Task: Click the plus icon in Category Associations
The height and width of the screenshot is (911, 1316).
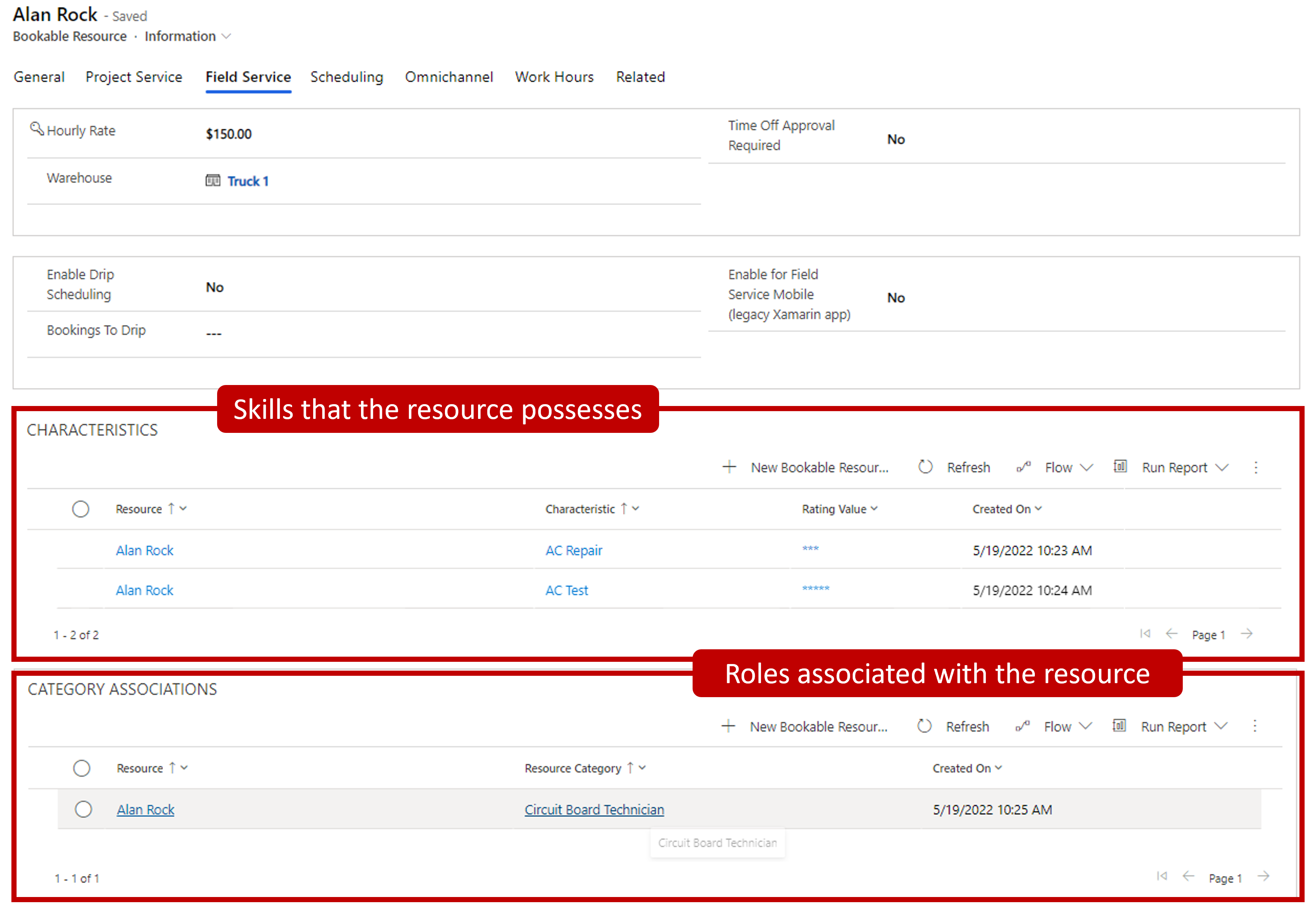Action: tap(728, 726)
